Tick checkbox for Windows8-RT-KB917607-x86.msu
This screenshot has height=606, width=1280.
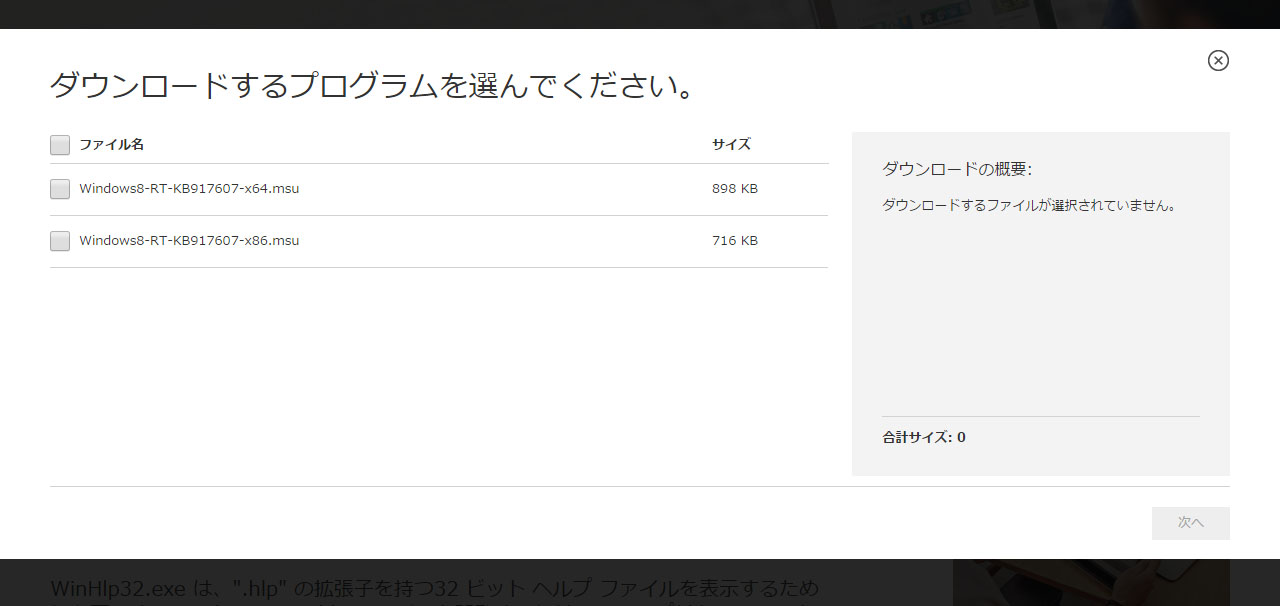click(60, 241)
